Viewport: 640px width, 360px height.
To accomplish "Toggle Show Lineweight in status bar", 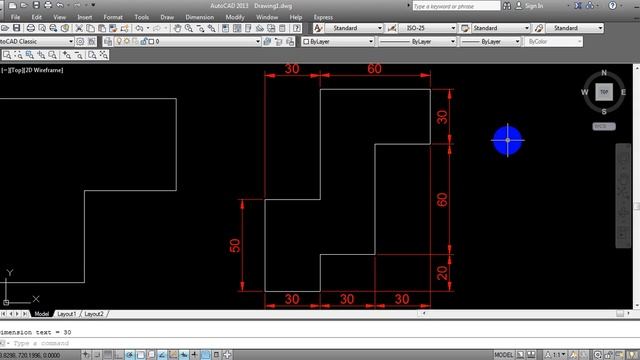I will click(195, 355).
